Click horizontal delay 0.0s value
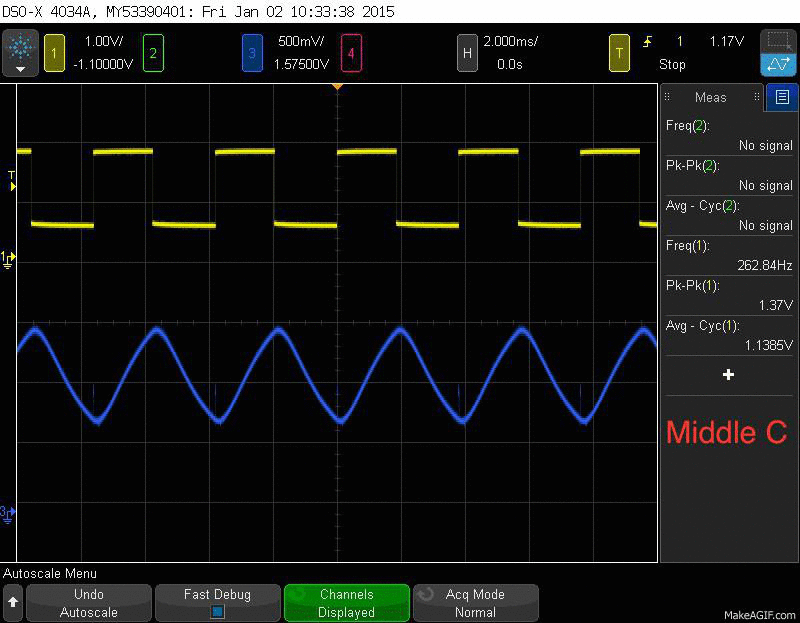Screen dimensions: 800x623 tap(510, 64)
